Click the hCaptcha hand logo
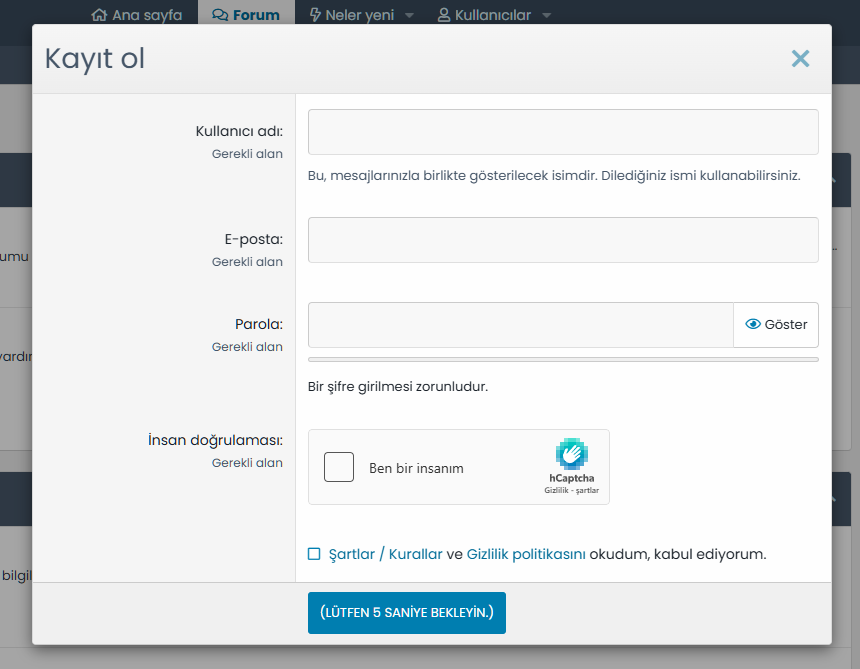860x669 pixels. (x=572, y=453)
